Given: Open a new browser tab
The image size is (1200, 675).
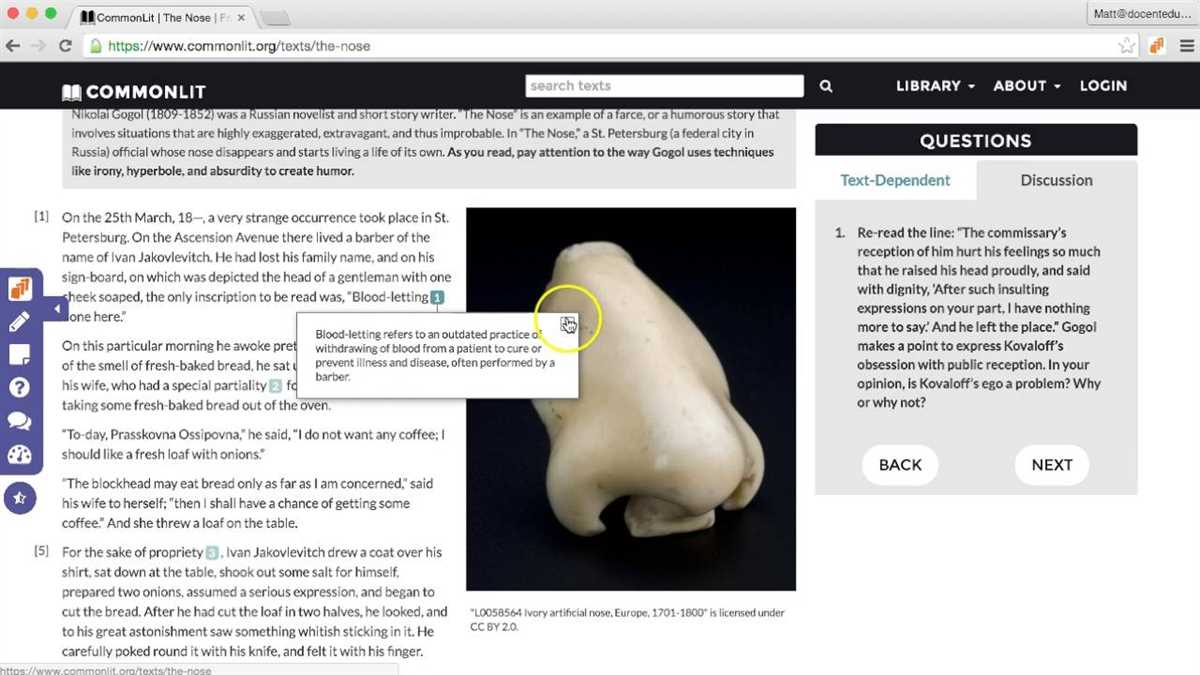Looking at the screenshot, I should [275, 18].
